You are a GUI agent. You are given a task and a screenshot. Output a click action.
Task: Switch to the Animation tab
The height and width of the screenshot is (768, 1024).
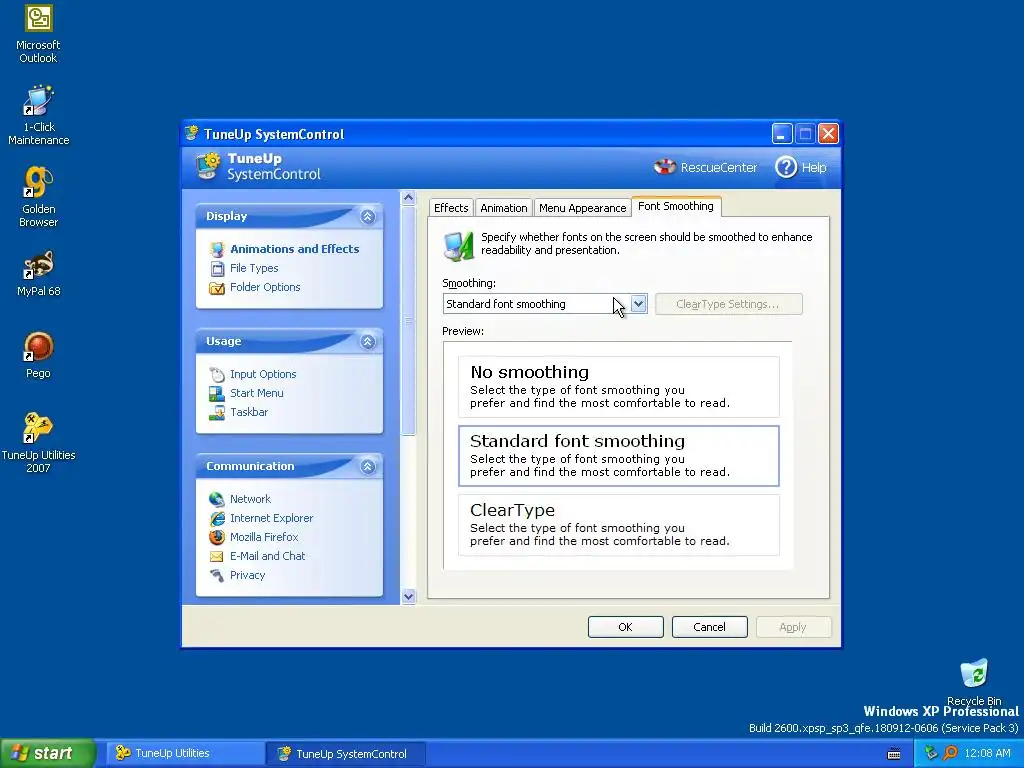pos(504,208)
